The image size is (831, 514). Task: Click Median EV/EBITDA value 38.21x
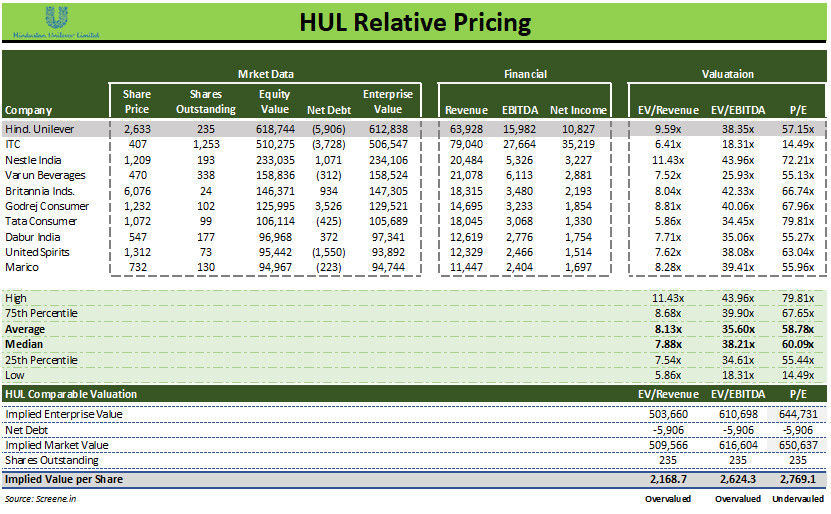(738, 344)
